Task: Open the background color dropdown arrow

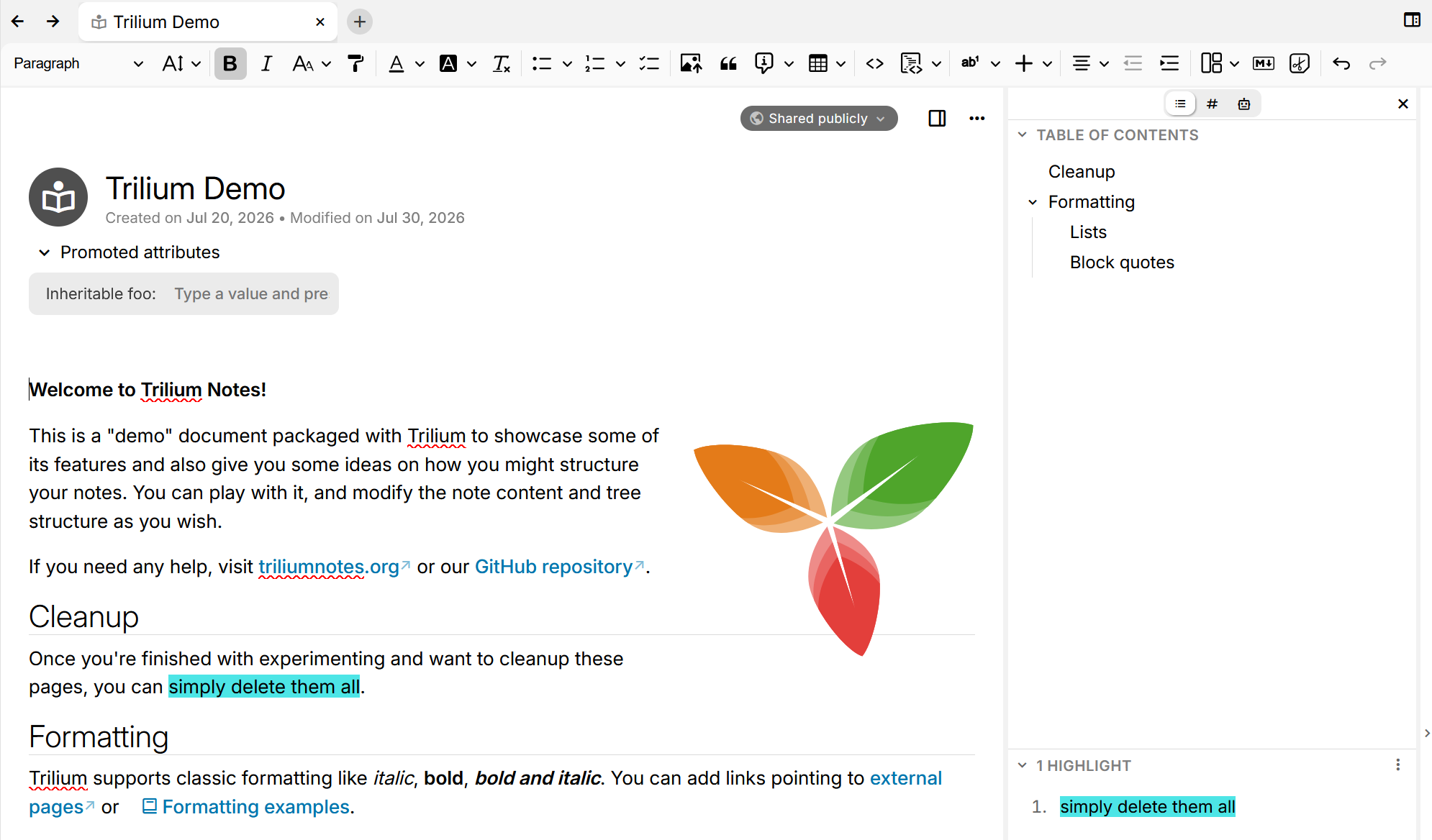Action: pyautogui.click(x=472, y=63)
